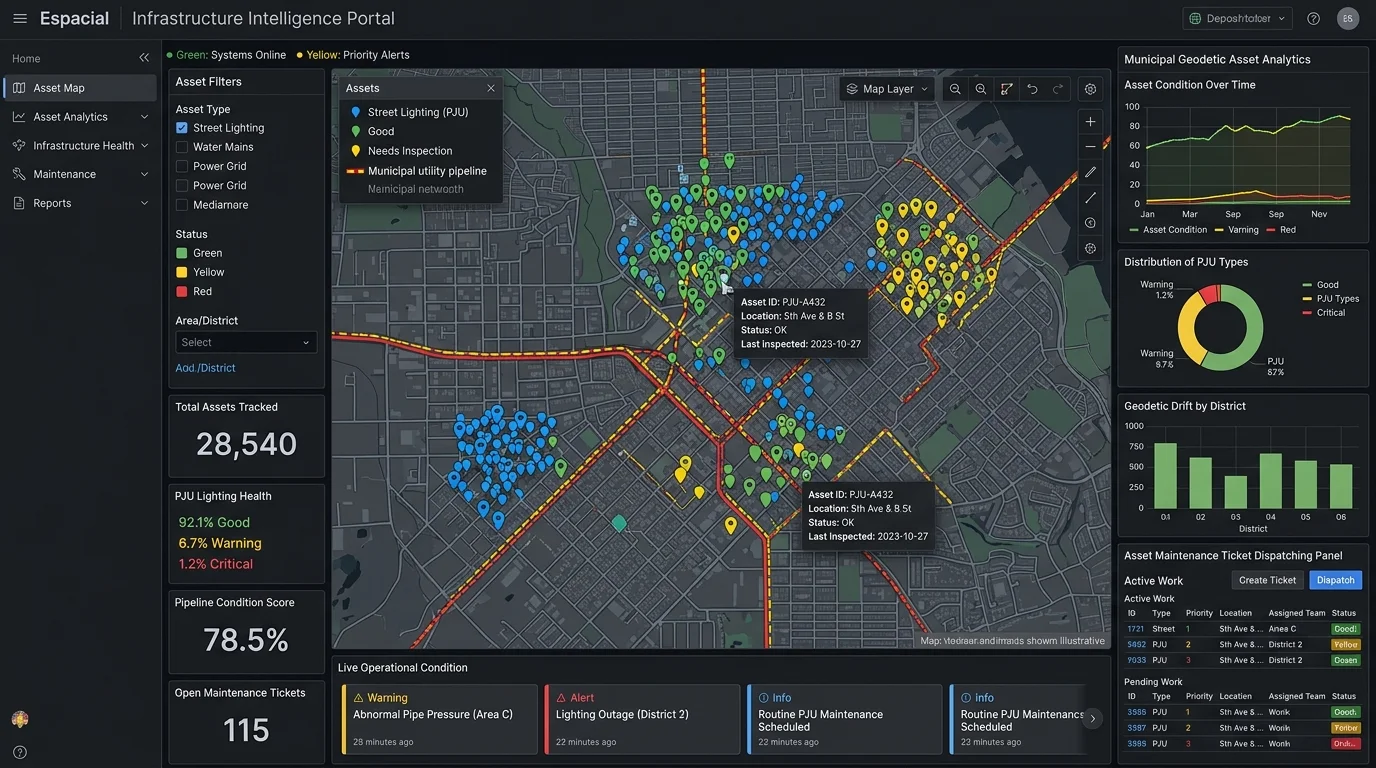The width and height of the screenshot is (1376, 768).
Task: Check the Water Mains asset type
Action: point(182,147)
